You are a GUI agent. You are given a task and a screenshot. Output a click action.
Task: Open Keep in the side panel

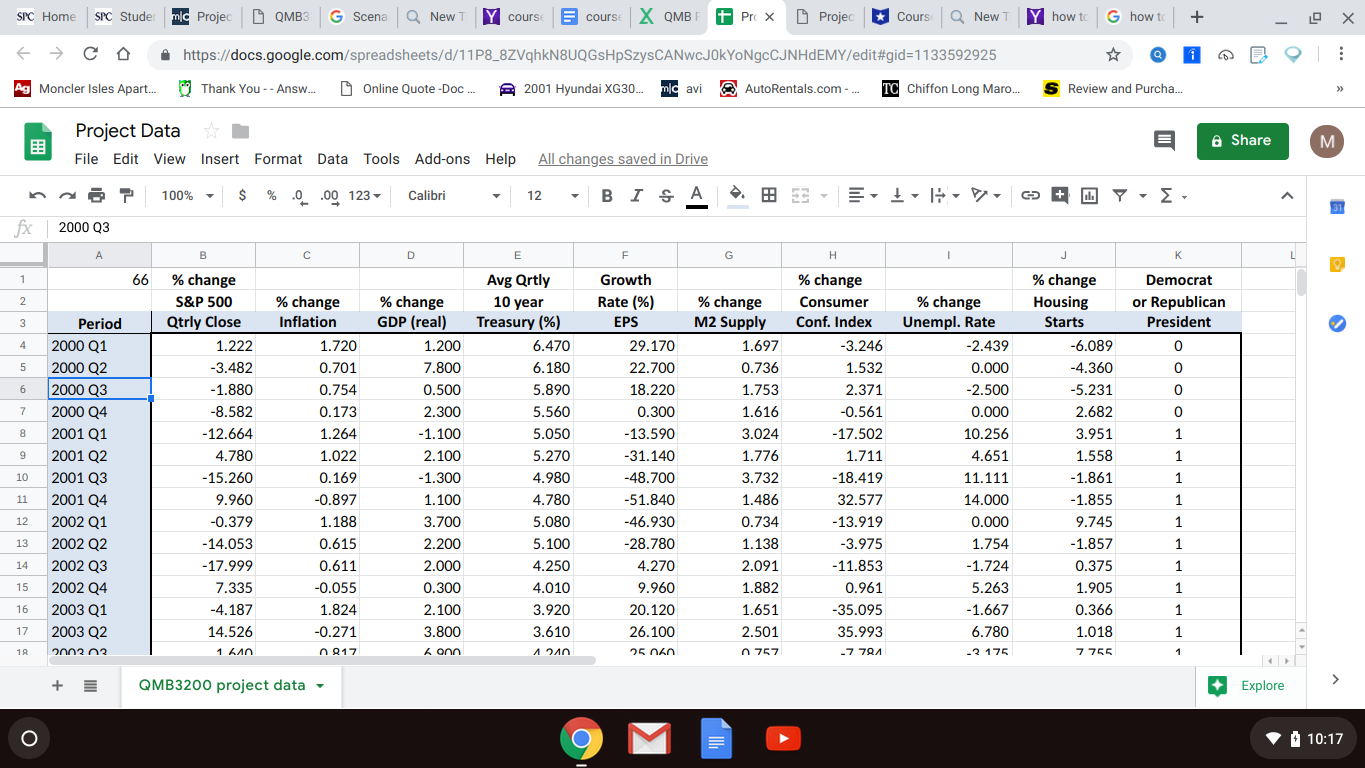click(x=1338, y=265)
